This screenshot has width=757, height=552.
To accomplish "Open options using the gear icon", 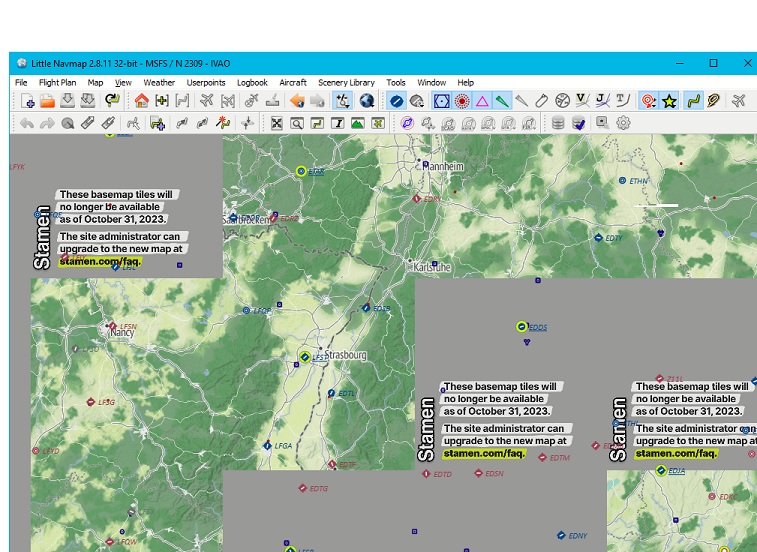I will click(623, 123).
